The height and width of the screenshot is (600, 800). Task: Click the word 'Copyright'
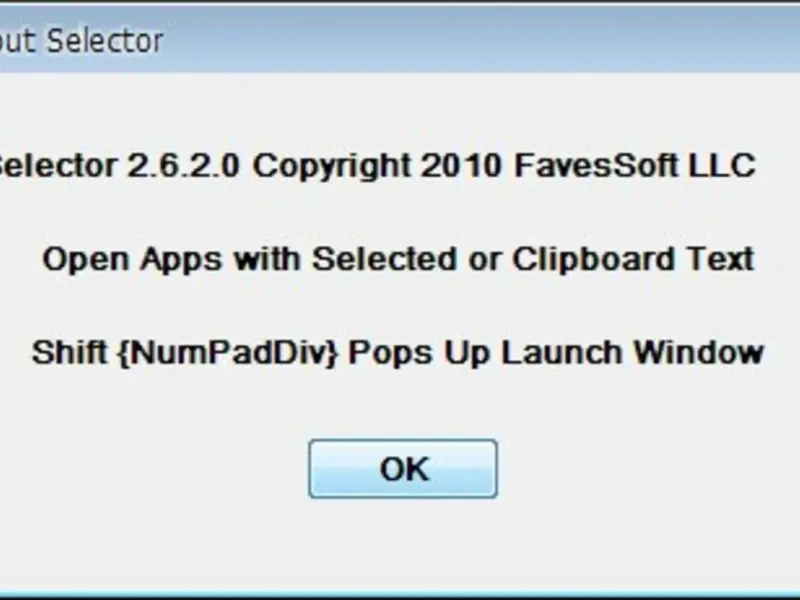click(332, 167)
